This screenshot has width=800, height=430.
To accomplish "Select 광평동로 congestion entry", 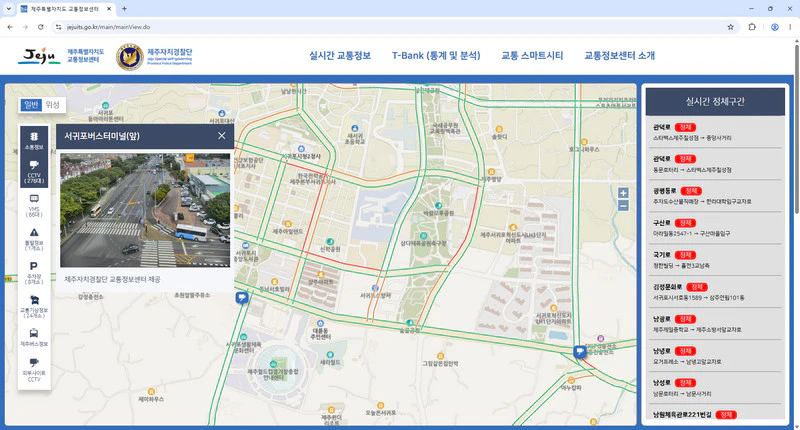I will click(x=715, y=196).
